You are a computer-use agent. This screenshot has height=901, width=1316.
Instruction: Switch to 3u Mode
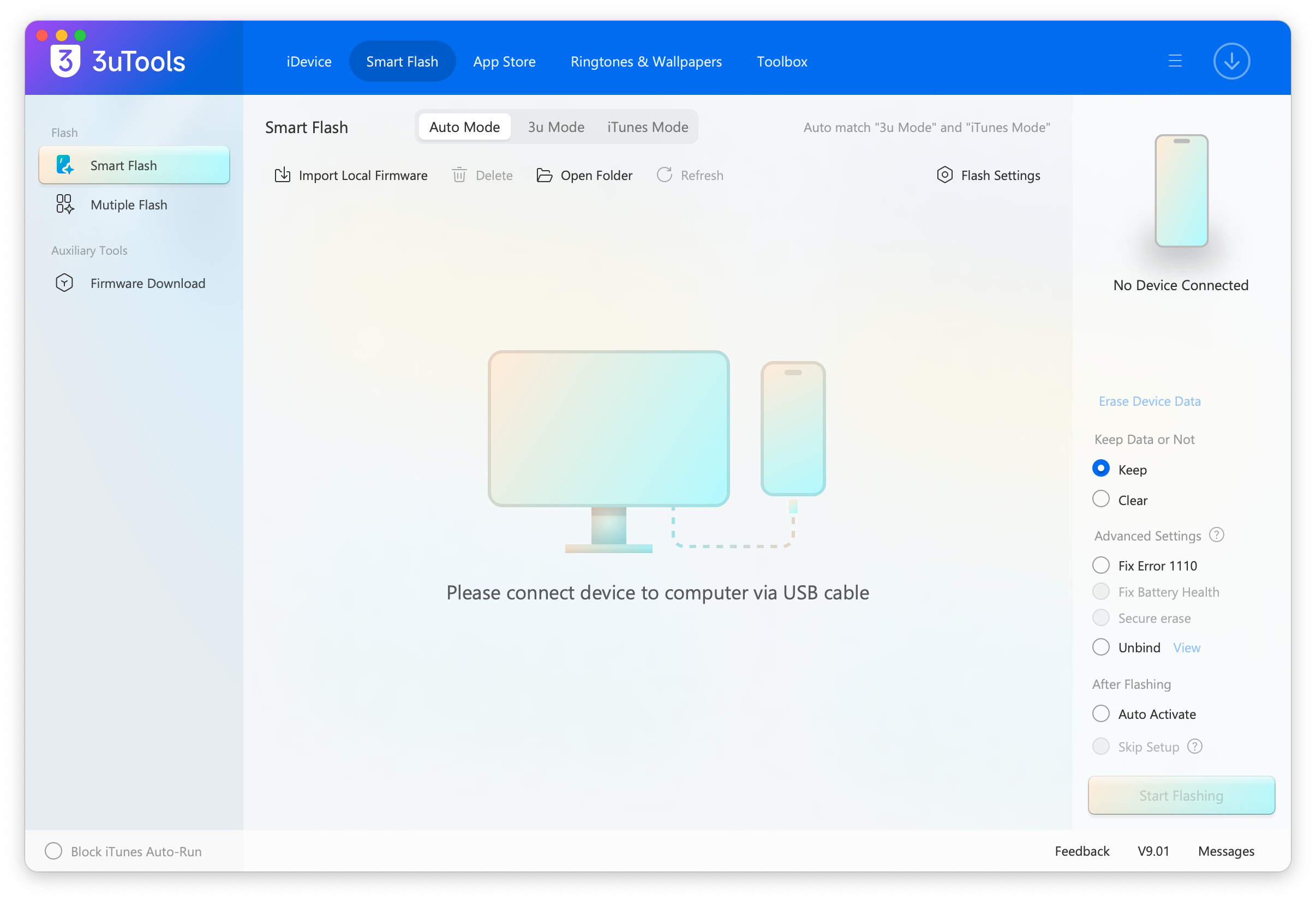click(x=556, y=127)
